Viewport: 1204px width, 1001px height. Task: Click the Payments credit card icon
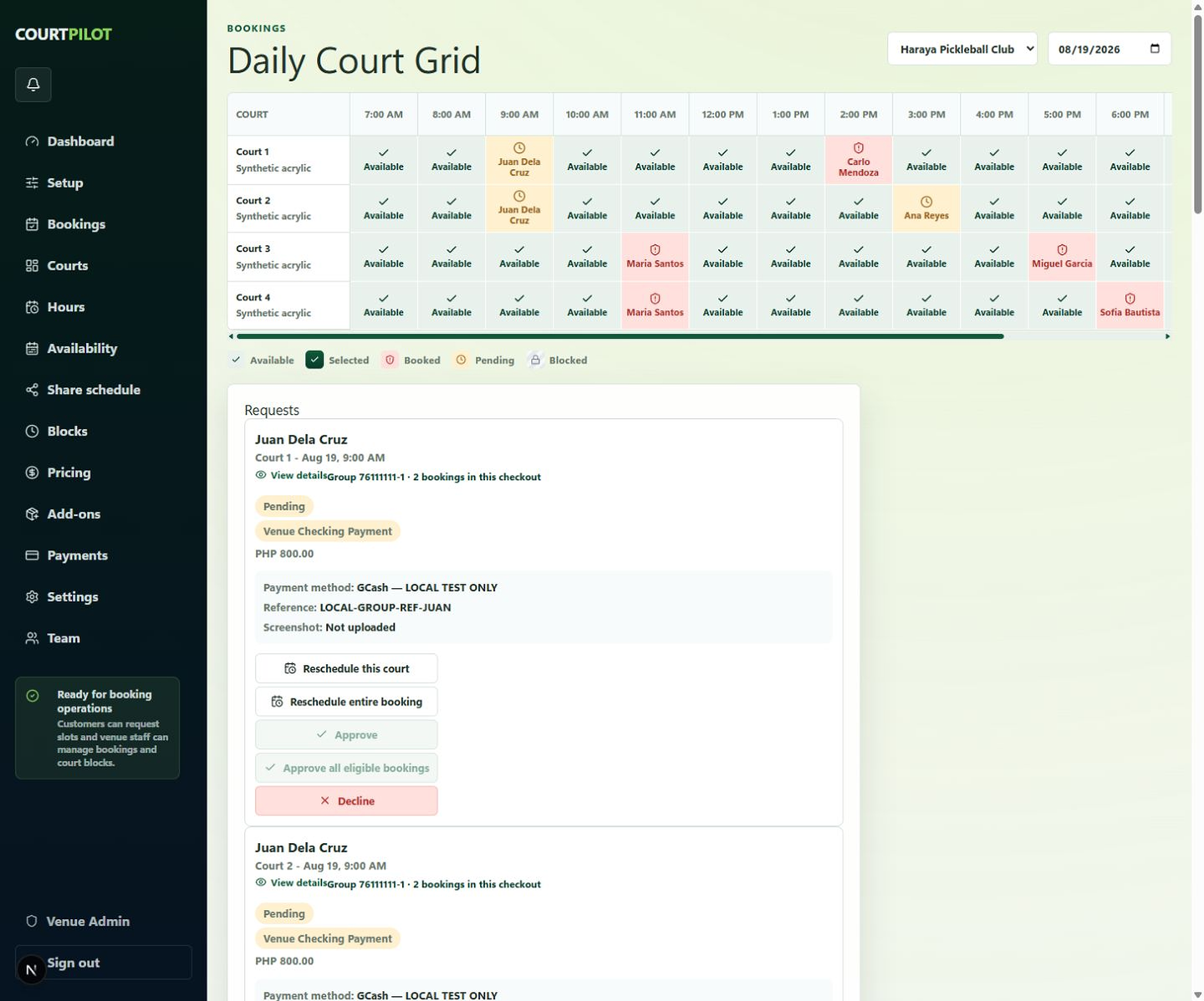32,555
